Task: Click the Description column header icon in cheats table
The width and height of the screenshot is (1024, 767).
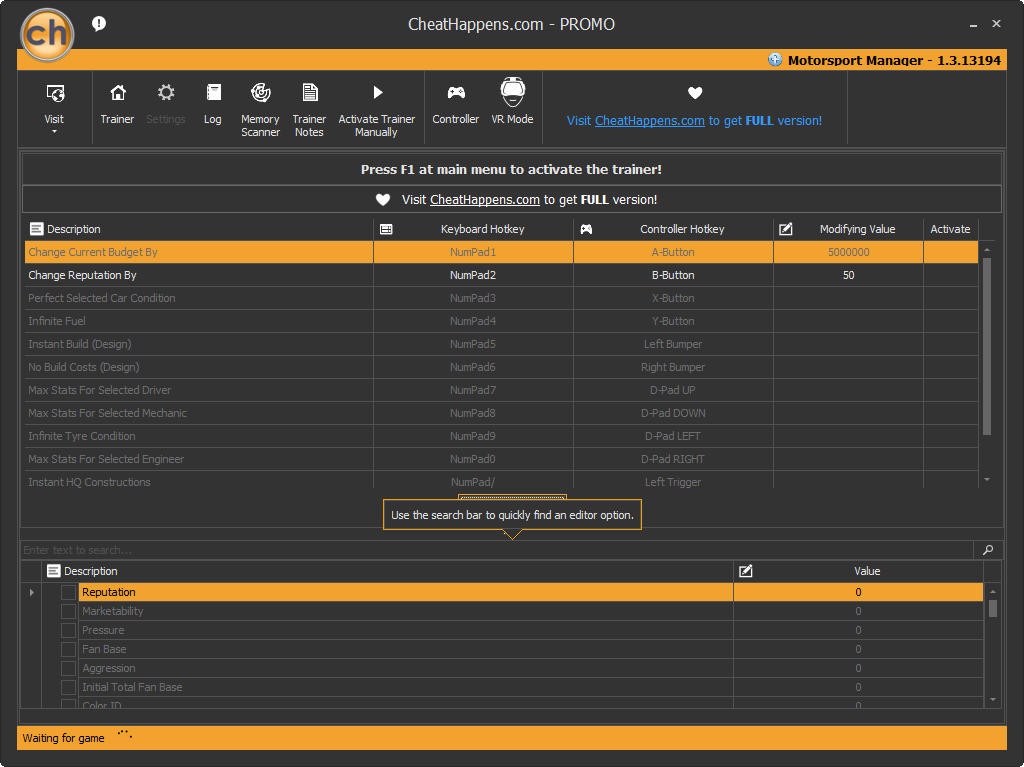Action: tap(37, 229)
